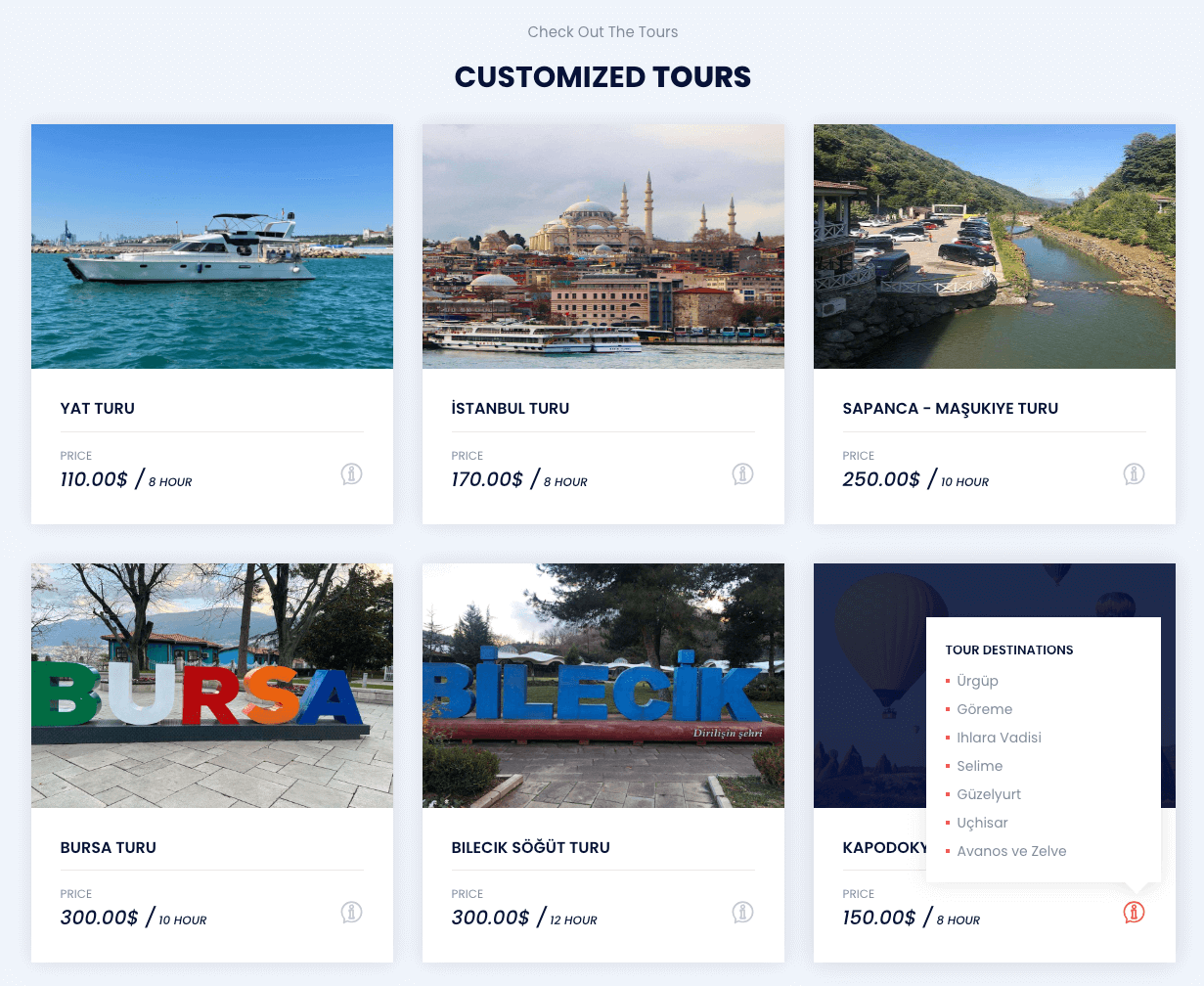The image size is (1204, 986).
Task: Open the BILECIK SÖĞÜT TURU title
Action: pos(531,848)
